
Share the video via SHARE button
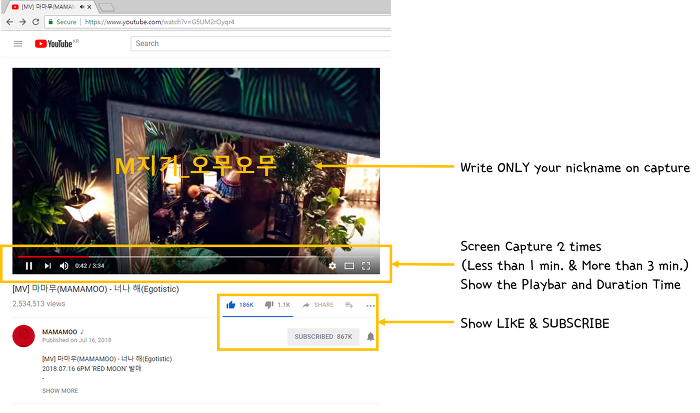318,305
